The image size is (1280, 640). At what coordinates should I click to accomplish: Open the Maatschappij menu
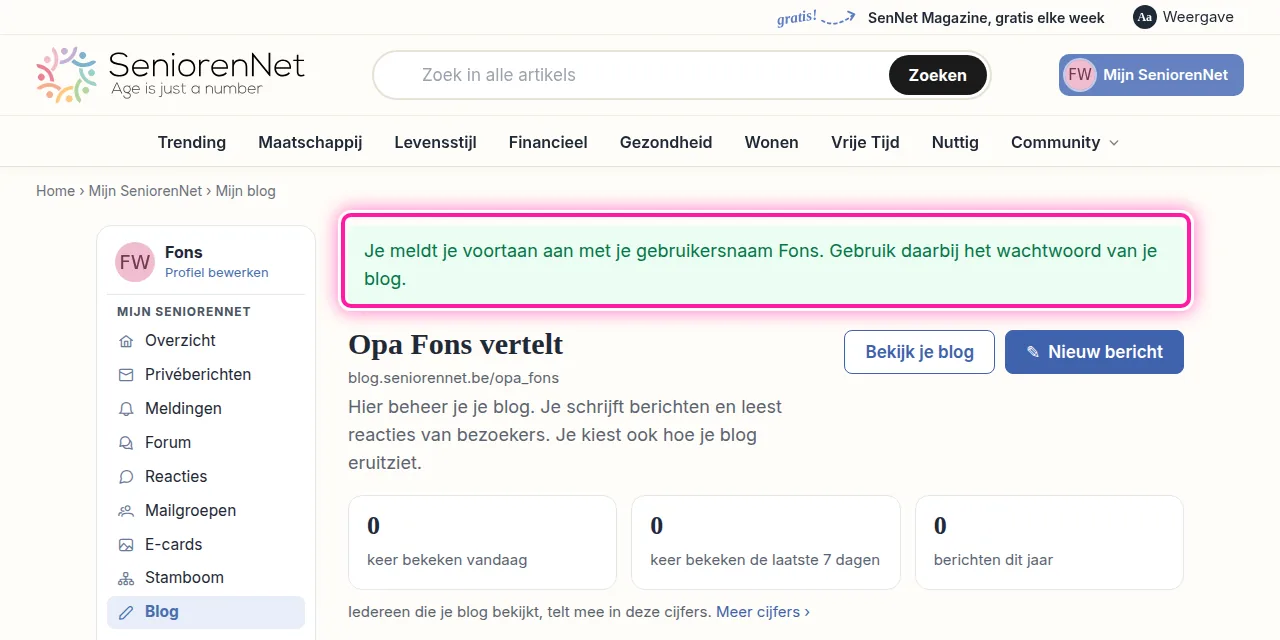point(310,142)
